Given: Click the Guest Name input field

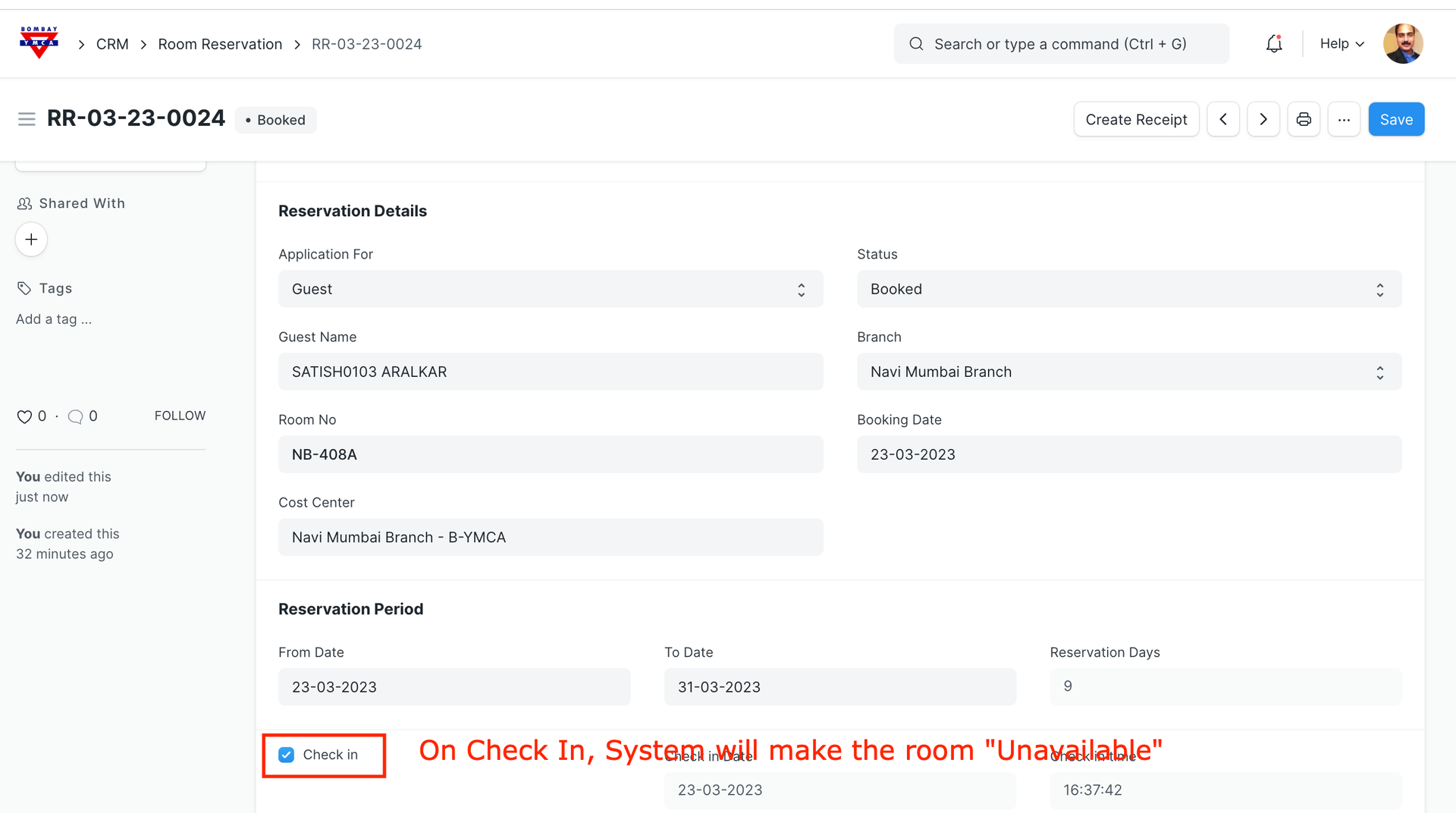Looking at the screenshot, I should pos(551,372).
